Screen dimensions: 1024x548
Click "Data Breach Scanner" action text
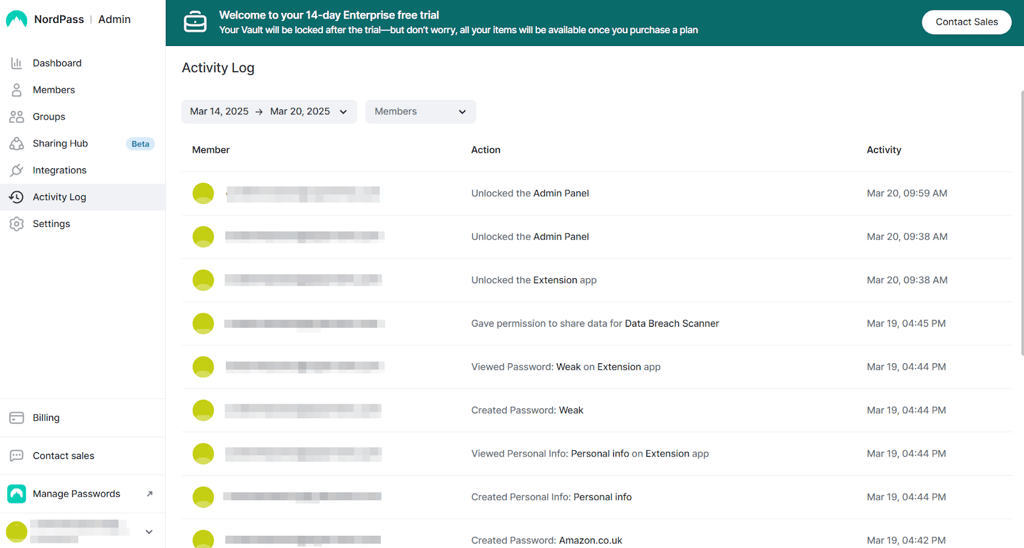pos(672,323)
